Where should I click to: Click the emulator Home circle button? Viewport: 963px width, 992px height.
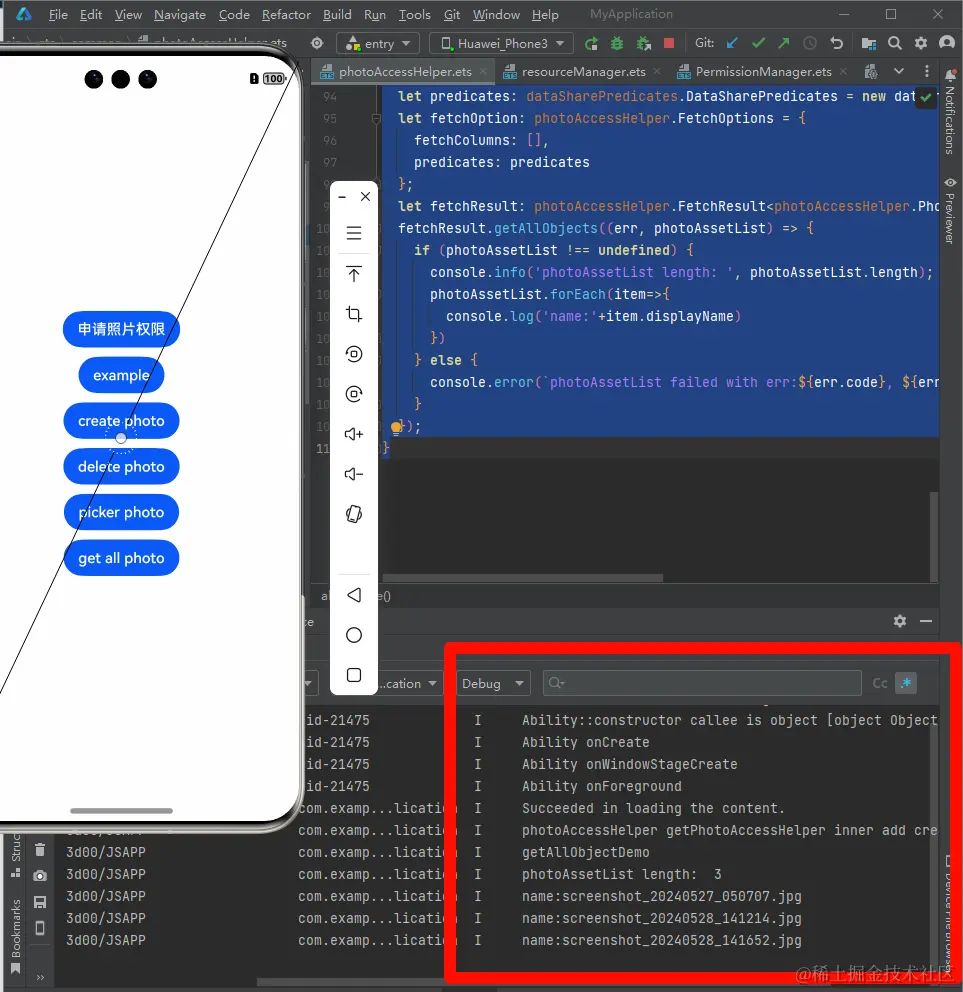coord(354,635)
